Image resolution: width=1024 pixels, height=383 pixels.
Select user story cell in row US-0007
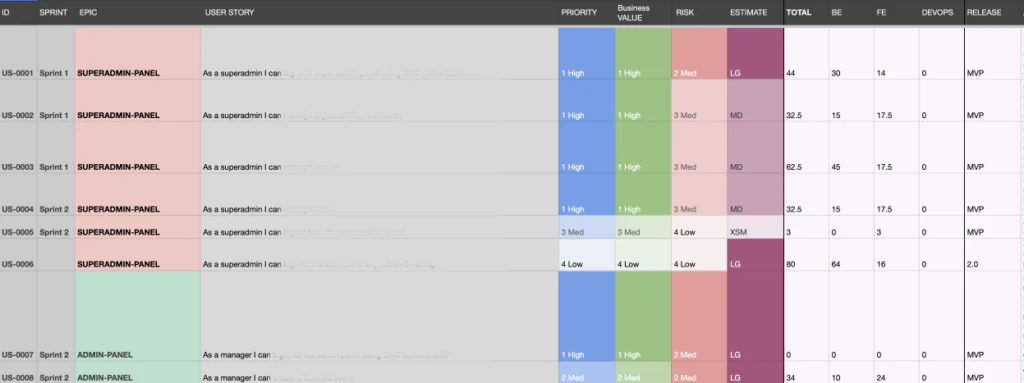point(379,316)
